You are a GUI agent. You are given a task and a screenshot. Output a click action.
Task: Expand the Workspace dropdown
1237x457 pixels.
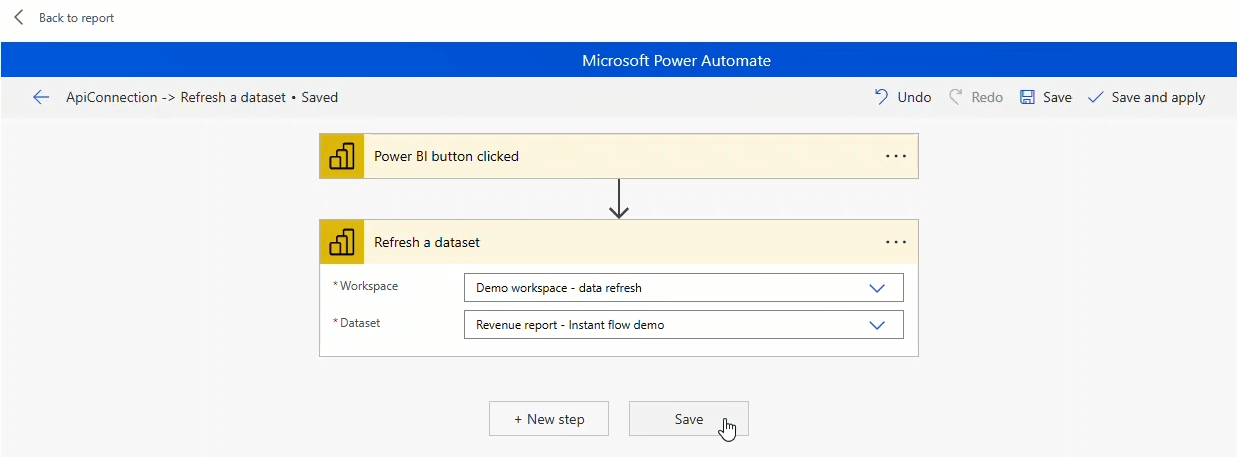684,288
